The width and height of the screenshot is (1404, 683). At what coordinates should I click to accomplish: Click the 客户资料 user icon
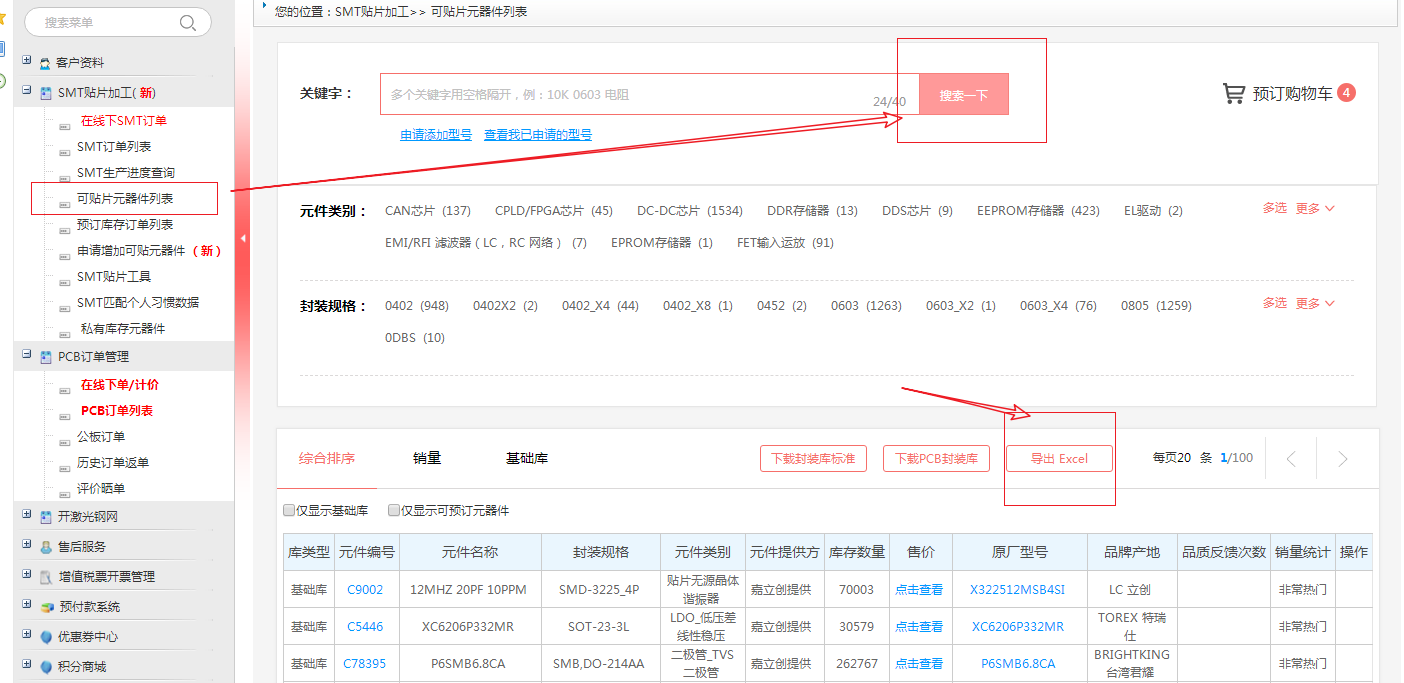point(45,63)
